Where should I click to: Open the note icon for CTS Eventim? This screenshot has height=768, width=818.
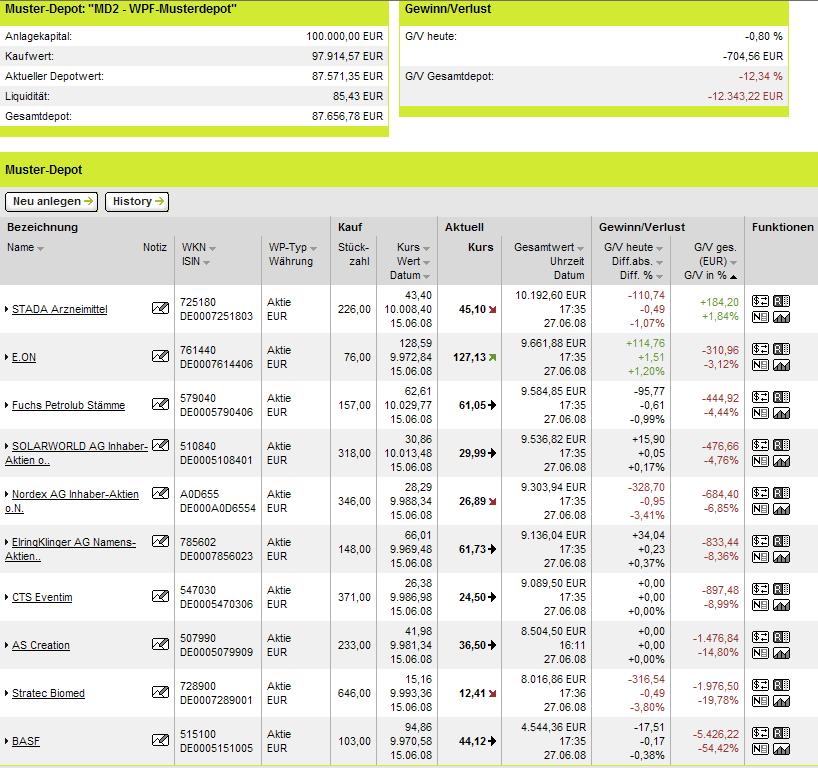point(160,596)
